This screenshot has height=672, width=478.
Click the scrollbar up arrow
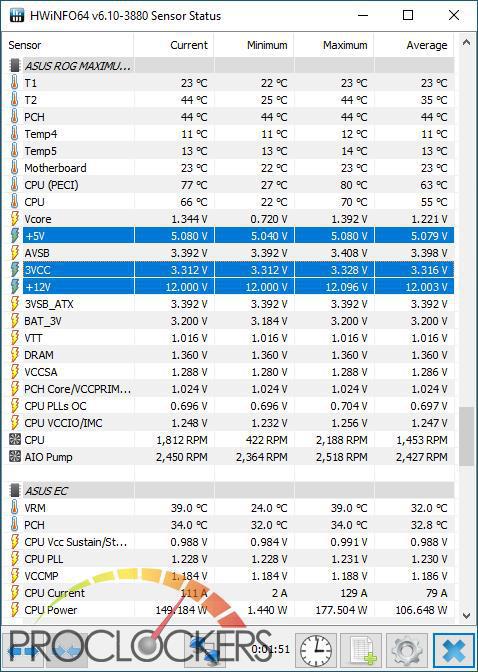466,42
